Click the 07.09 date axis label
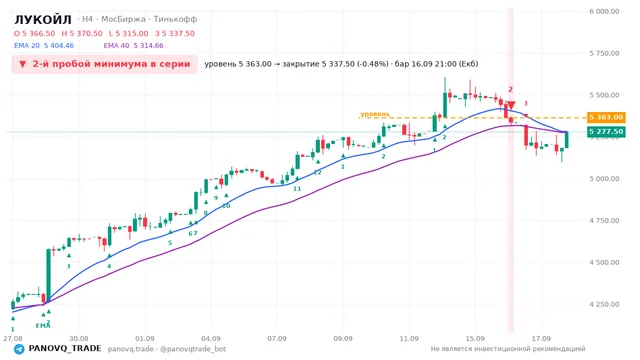 (277, 338)
